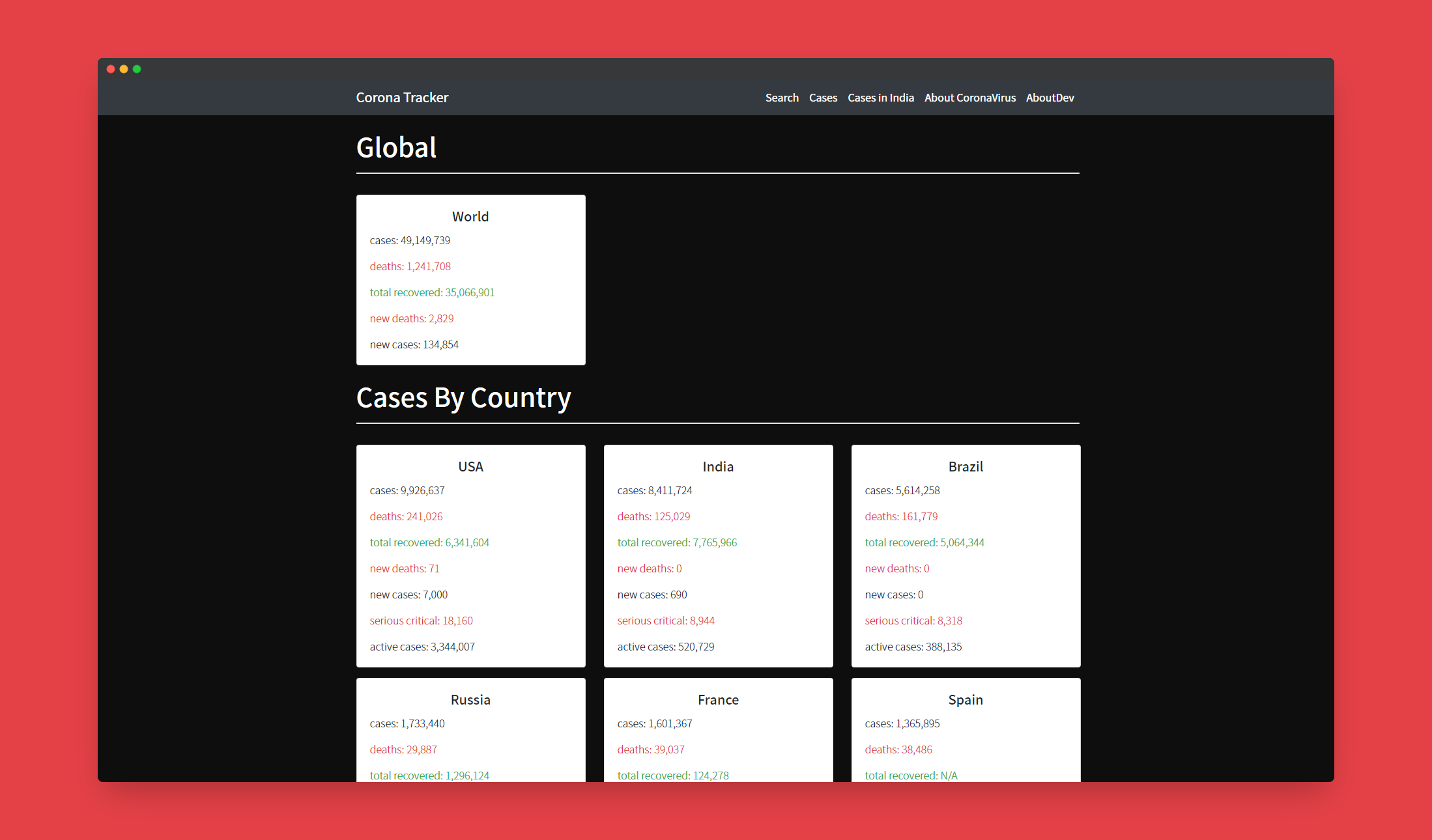The height and width of the screenshot is (840, 1432).
Task: Select the France country card title
Action: [x=718, y=700]
